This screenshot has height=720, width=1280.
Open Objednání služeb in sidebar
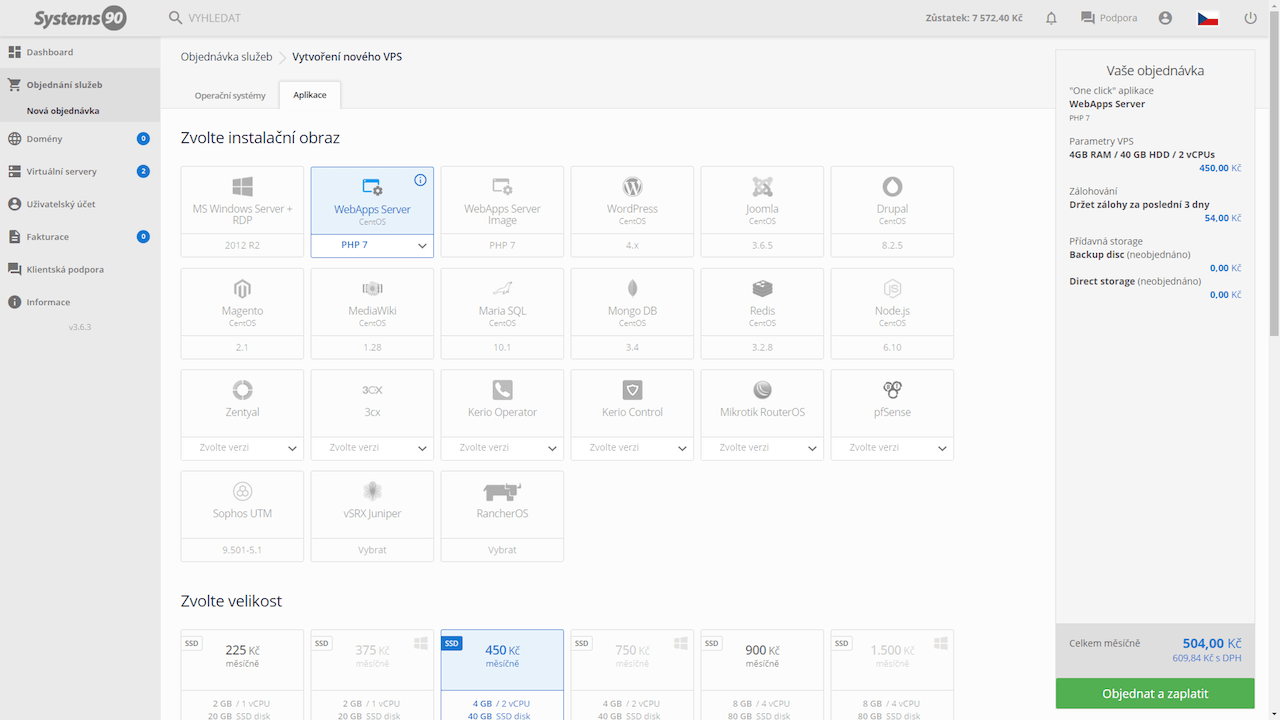(80, 85)
